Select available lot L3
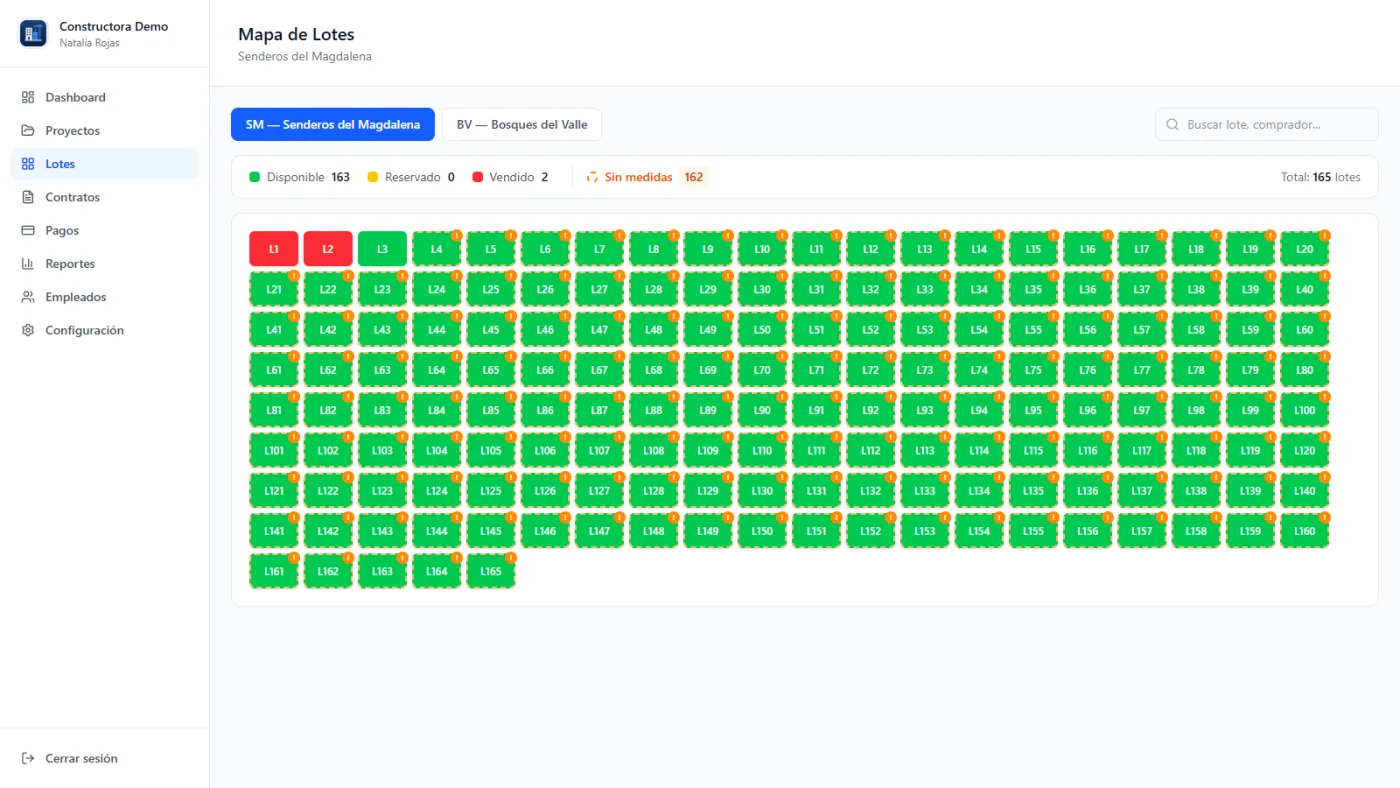Screen dimensions: 1400x788 tap(382, 249)
